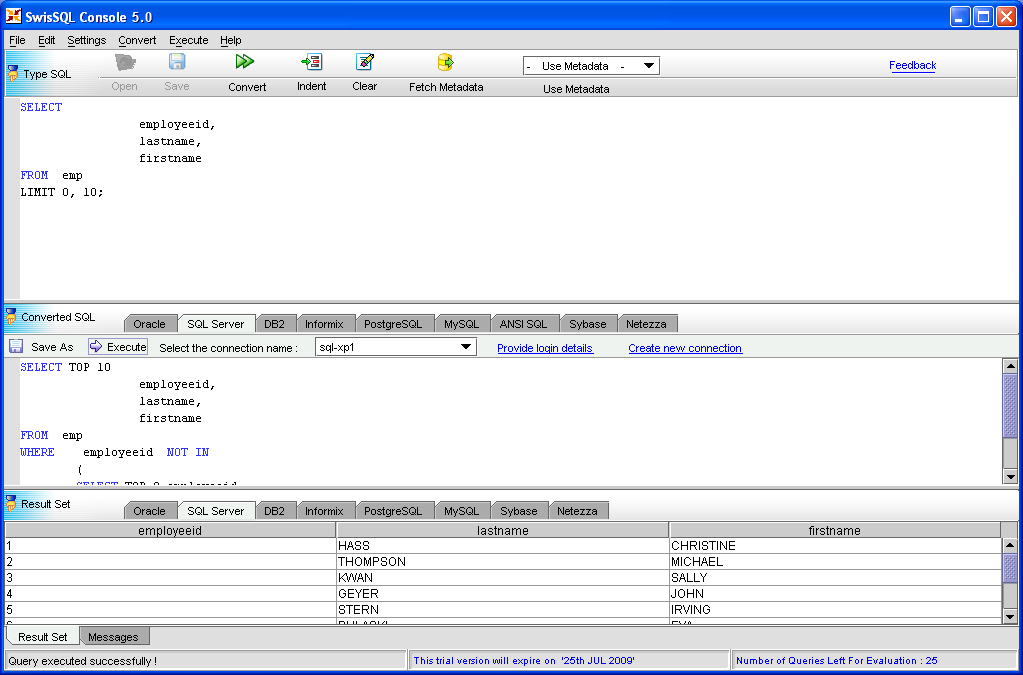The image size is (1023, 675).
Task: Open the Settings menu
Action: click(87, 40)
